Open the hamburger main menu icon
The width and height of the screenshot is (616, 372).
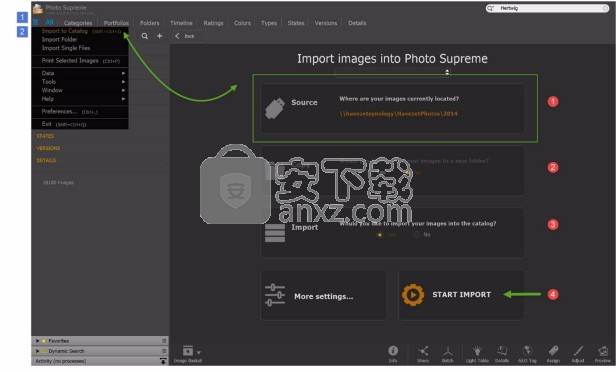(36, 22)
